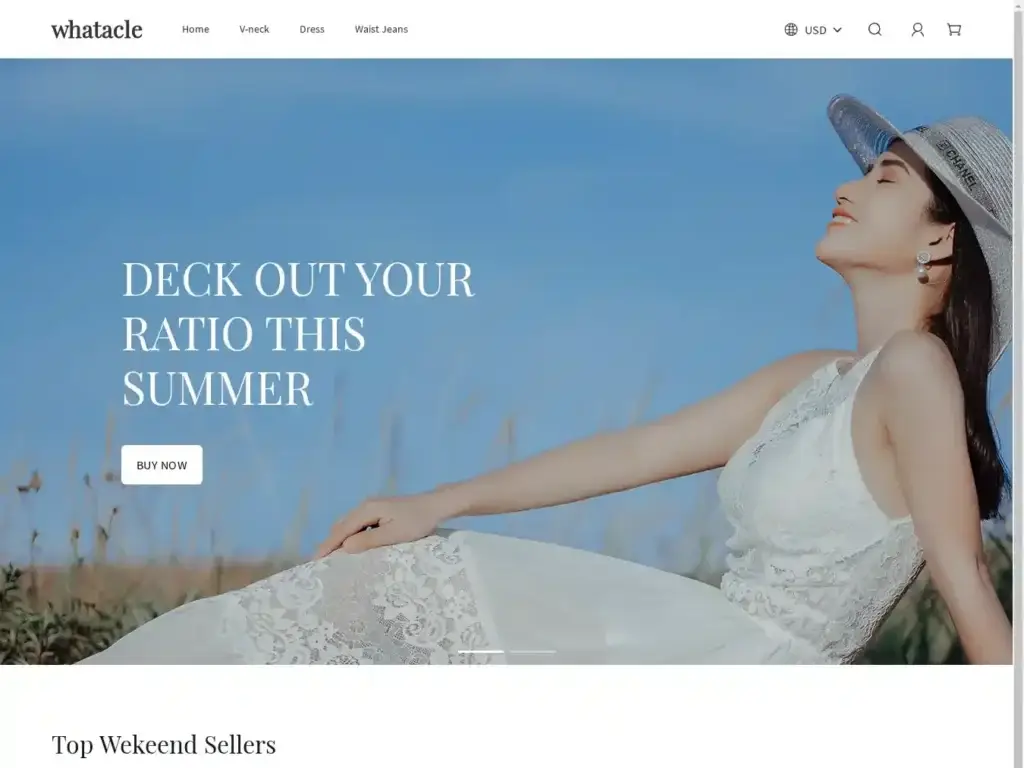The image size is (1024, 768).
Task: Open the user account icon
Action: click(x=918, y=29)
